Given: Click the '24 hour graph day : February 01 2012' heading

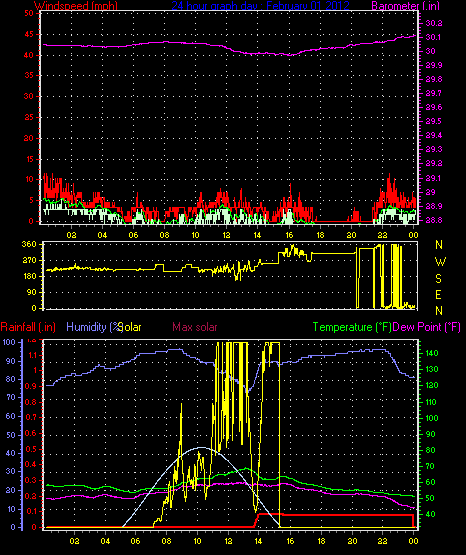Looking at the screenshot, I should click(x=261, y=6).
